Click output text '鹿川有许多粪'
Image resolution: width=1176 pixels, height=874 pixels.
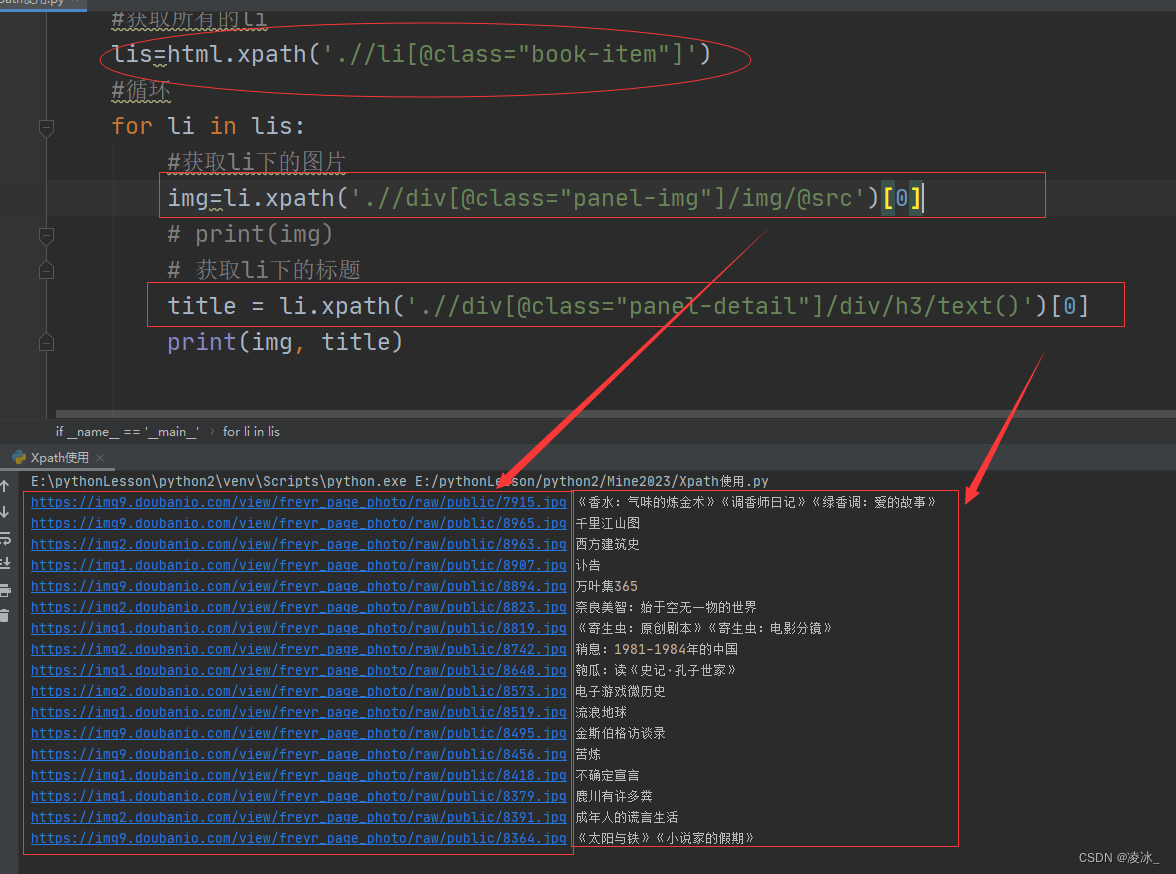coord(614,796)
